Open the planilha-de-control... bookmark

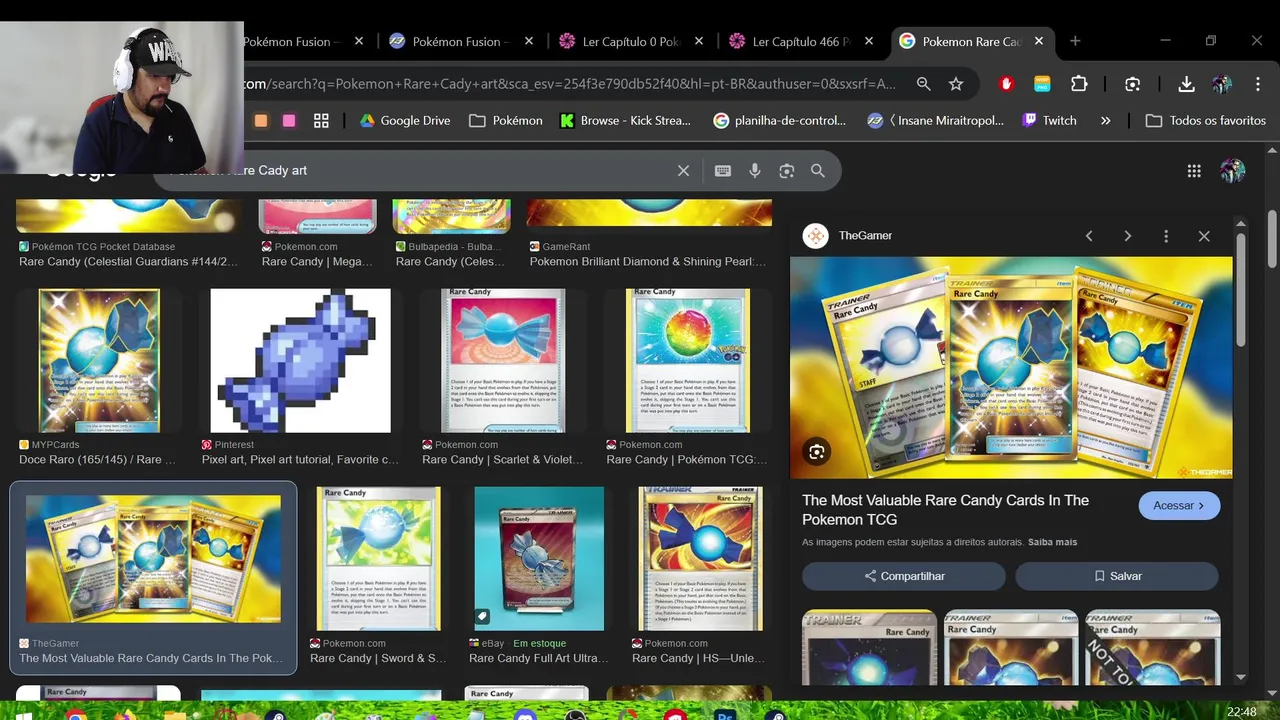[779, 120]
